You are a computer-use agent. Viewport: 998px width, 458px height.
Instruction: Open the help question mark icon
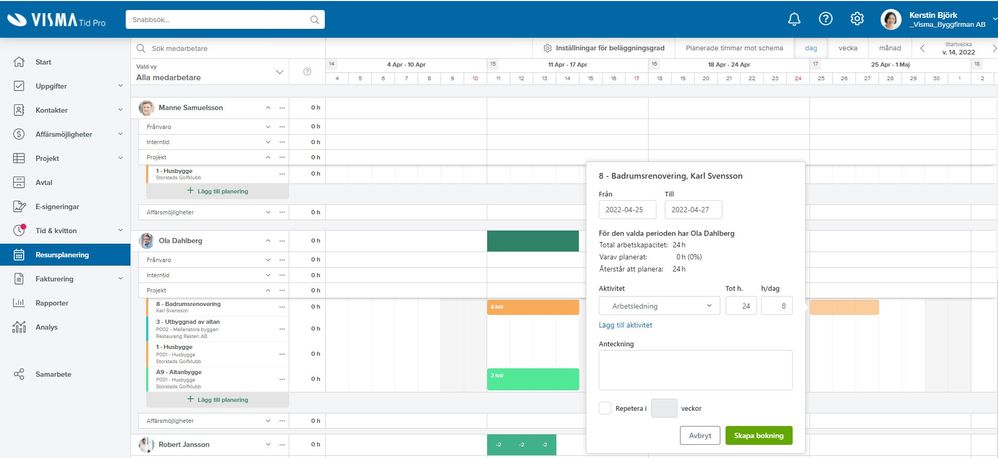click(x=826, y=19)
